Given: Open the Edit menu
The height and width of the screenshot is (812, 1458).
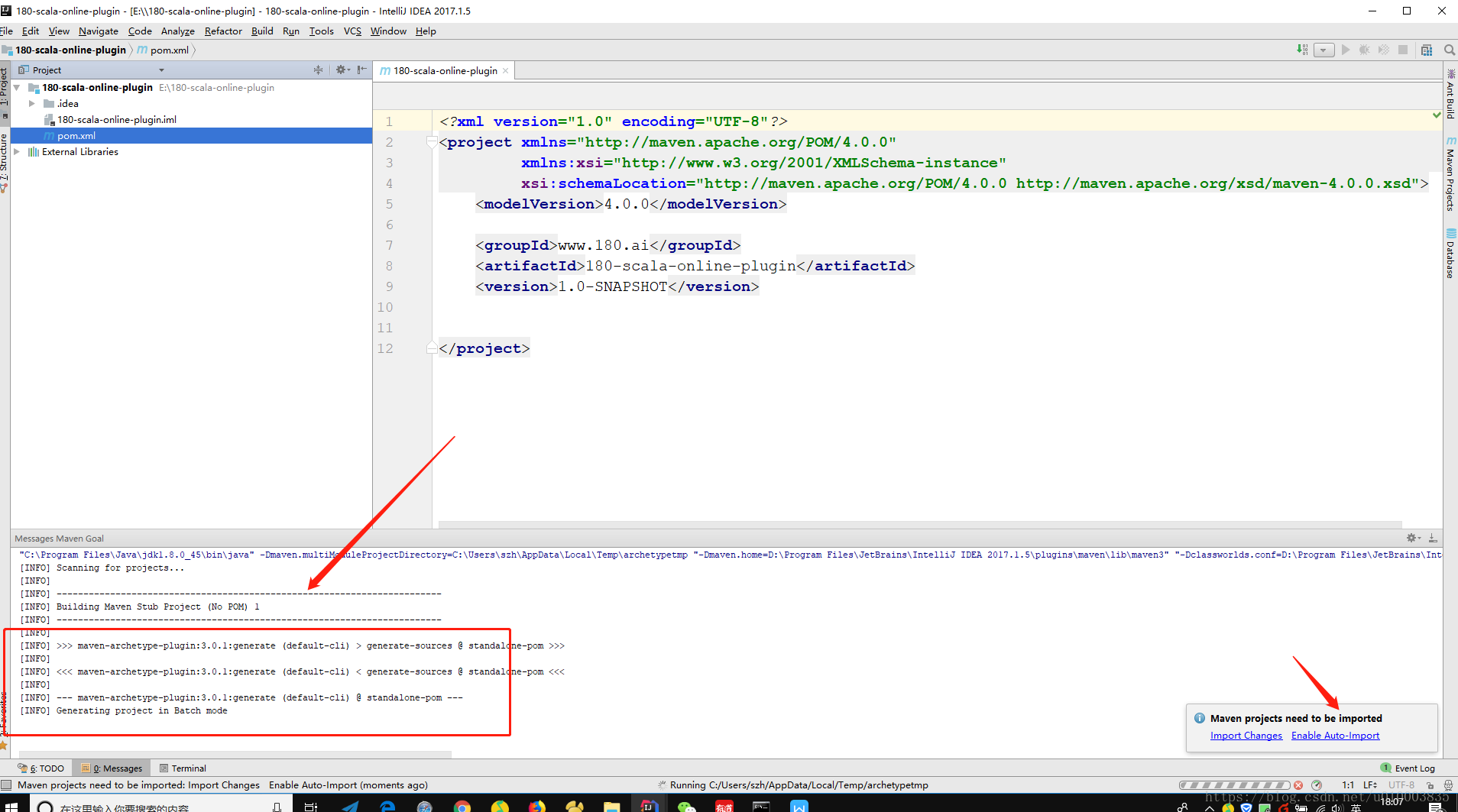Looking at the screenshot, I should [31, 31].
